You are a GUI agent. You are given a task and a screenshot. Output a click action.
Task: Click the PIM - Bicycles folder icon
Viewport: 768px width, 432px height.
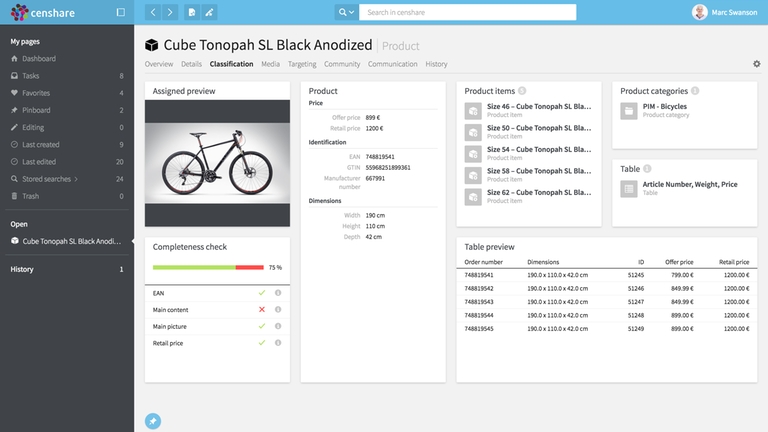(x=629, y=111)
